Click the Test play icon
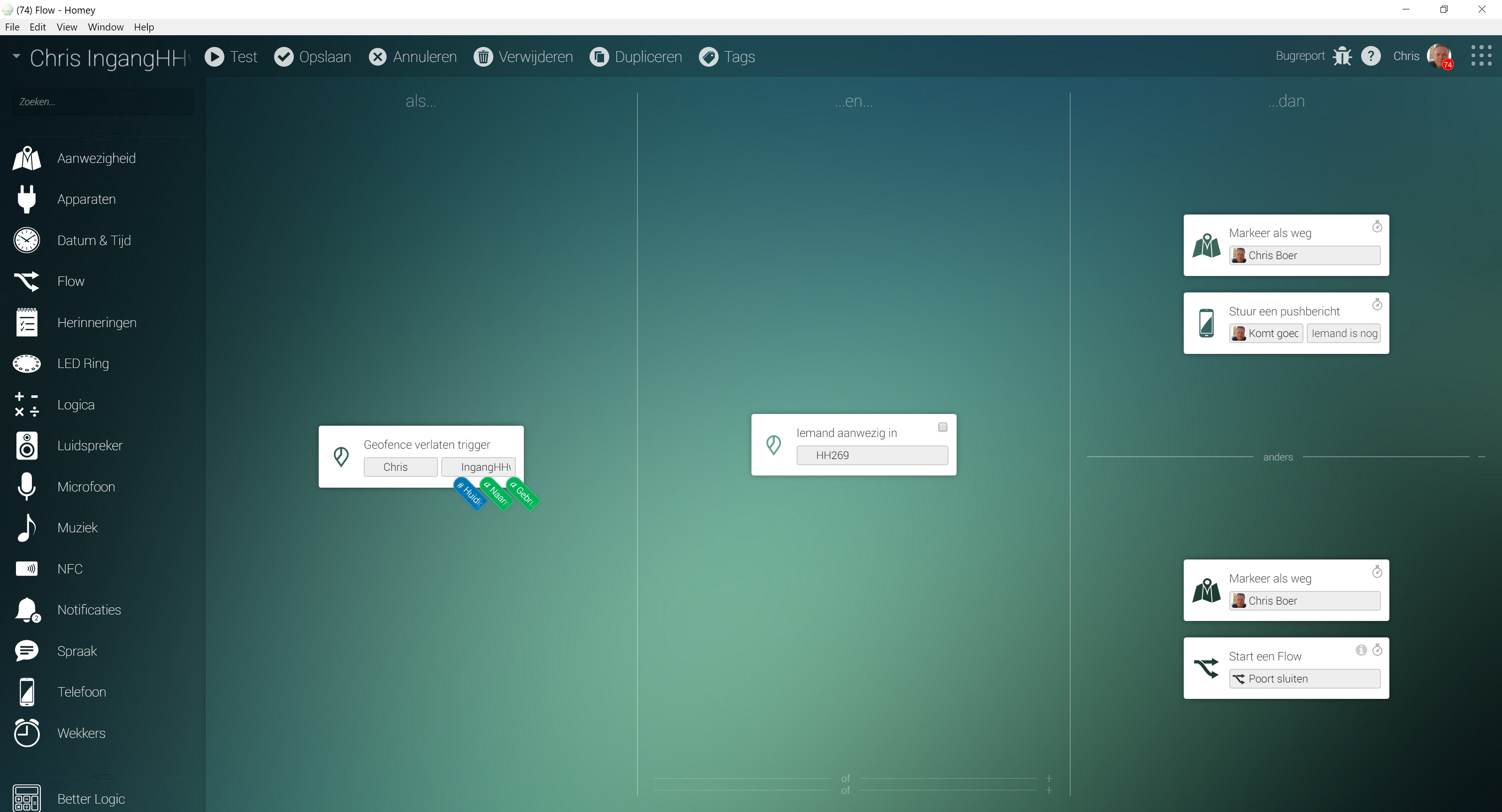Screen dimensions: 1502x812 click(x=214, y=56)
